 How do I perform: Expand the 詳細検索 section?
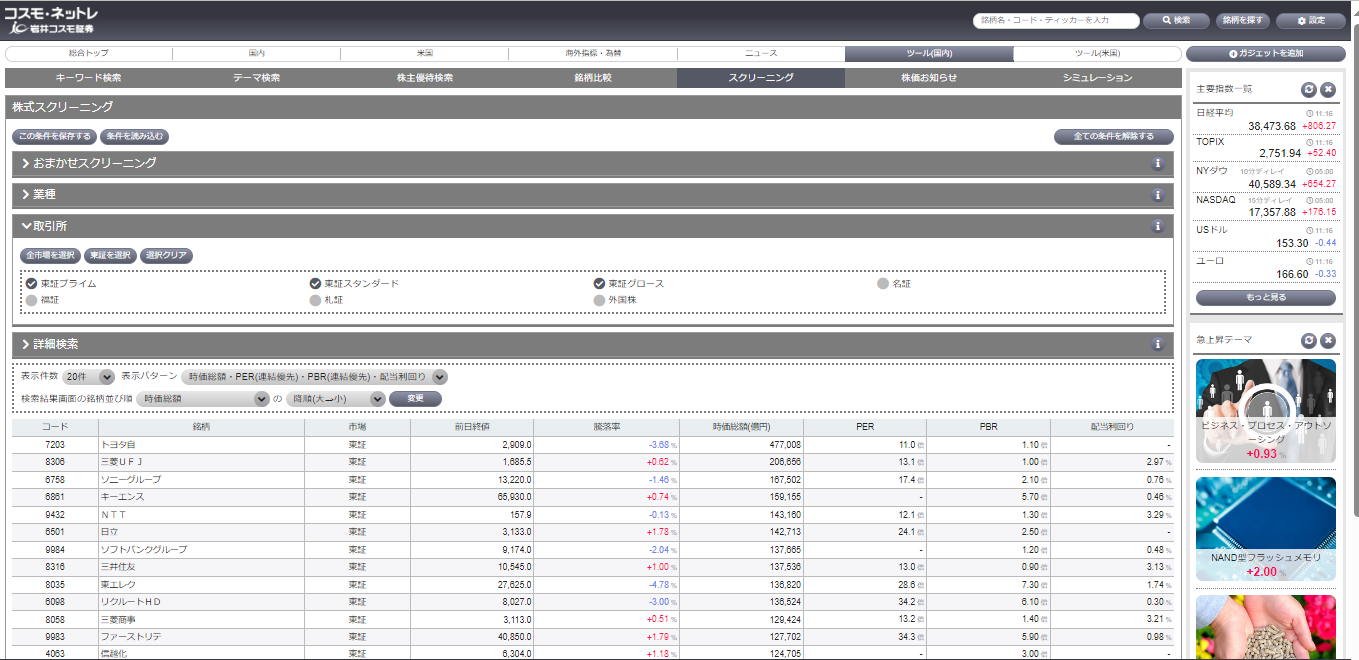click(x=592, y=344)
